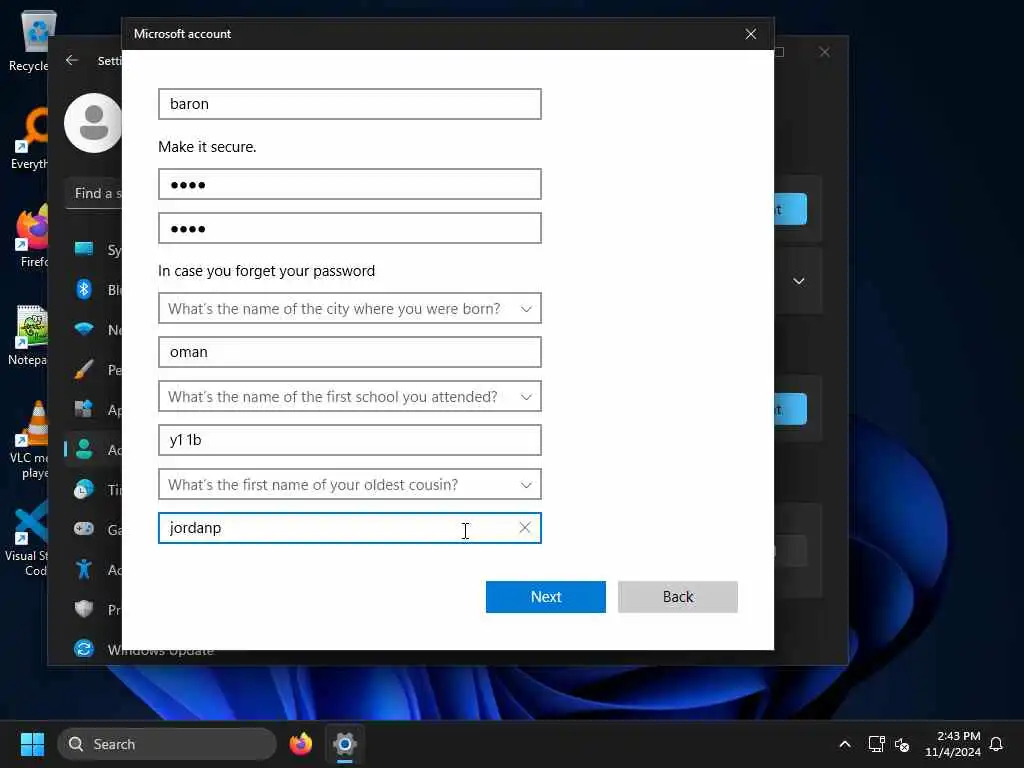Clear the jordanp answer with the X icon
Image resolution: width=1024 pixels, height=768 pixels.
point(524,528)
